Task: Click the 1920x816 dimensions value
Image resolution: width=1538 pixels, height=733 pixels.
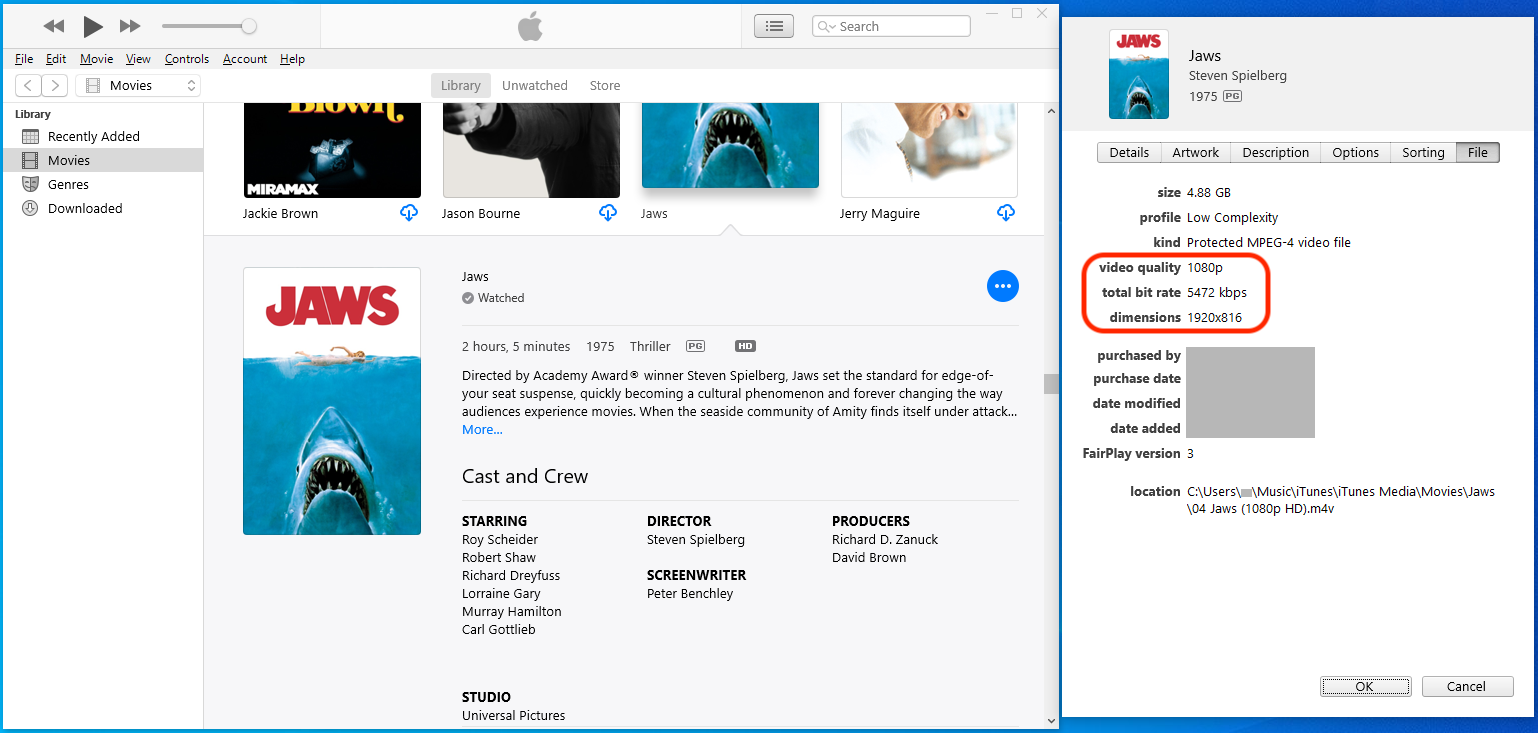Action: point(1215,318)
